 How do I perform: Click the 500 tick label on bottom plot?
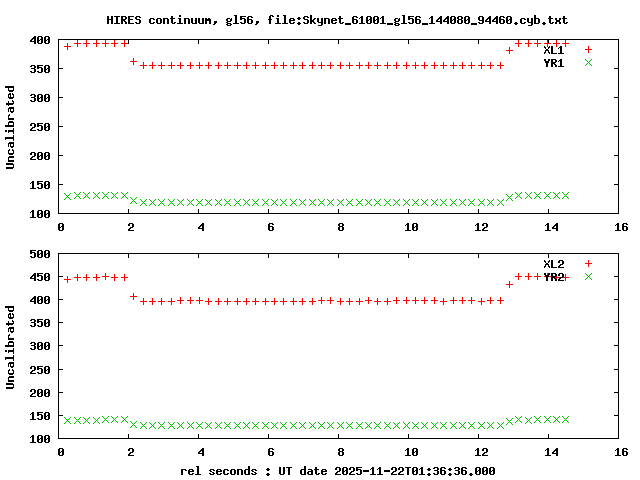pos(40,254)
